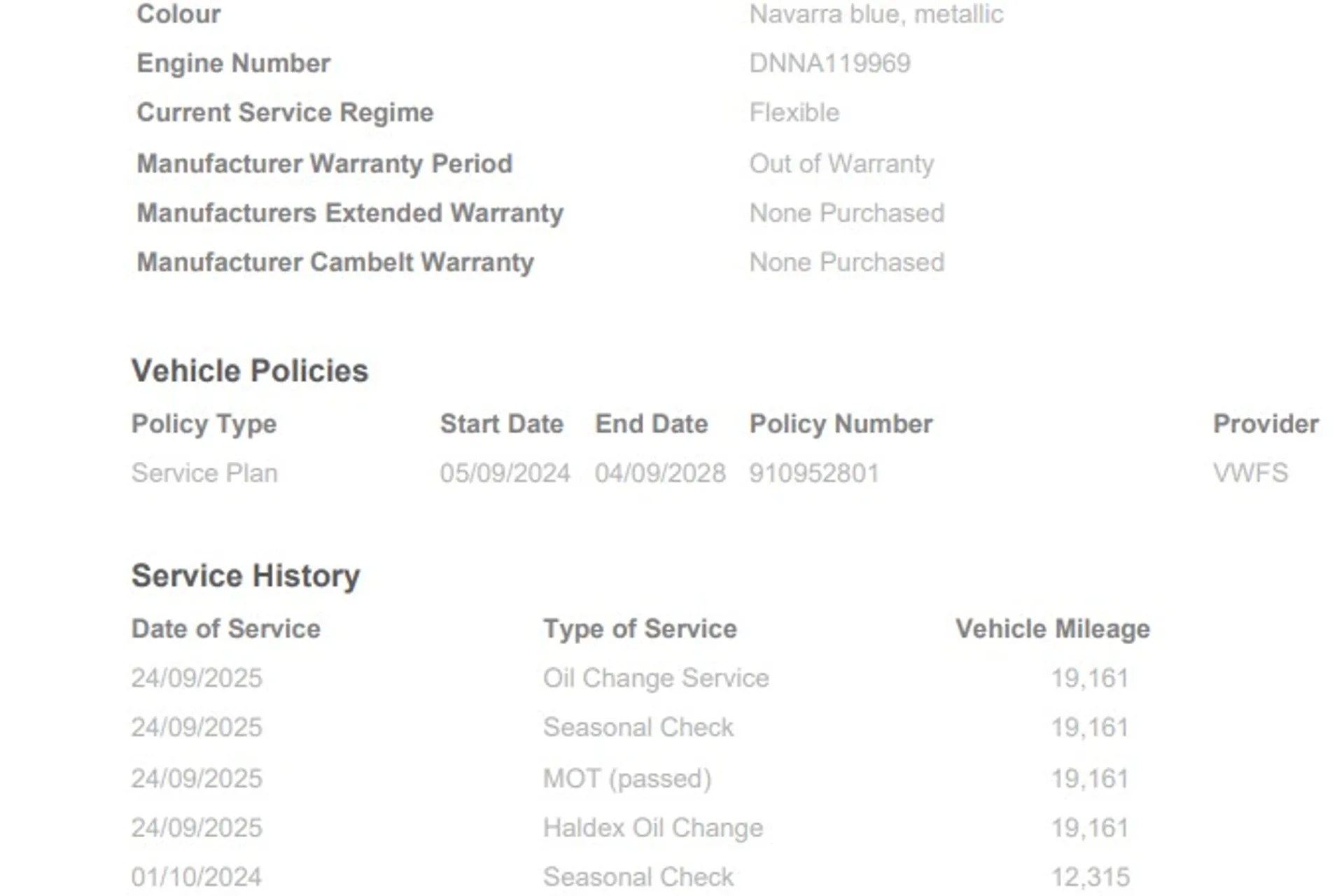Select the Oil Change Service entry
1344x896 pixels.
(656, 678)
